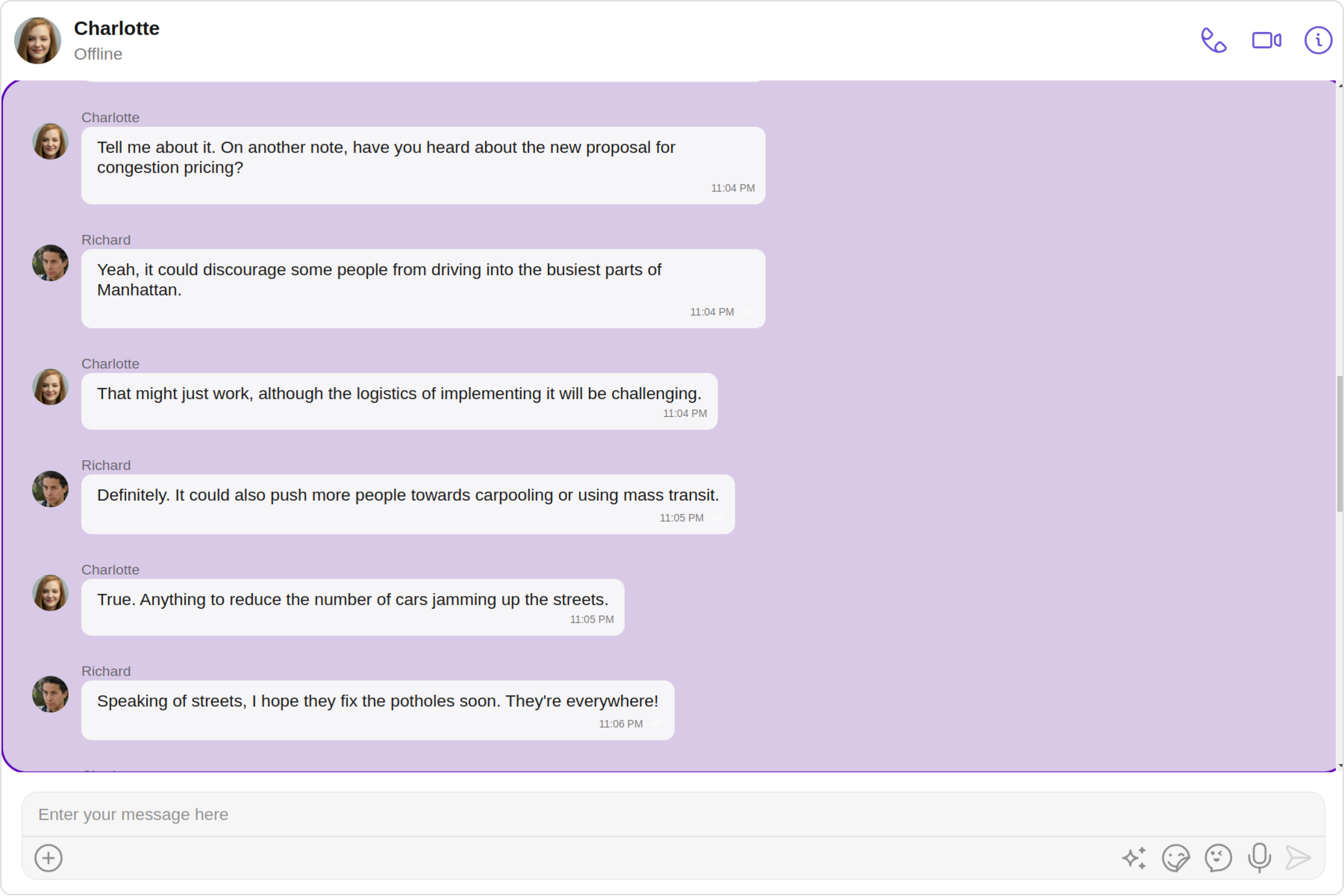Click Richard's avatar beside the Manhattan message

tap(50, 263)
